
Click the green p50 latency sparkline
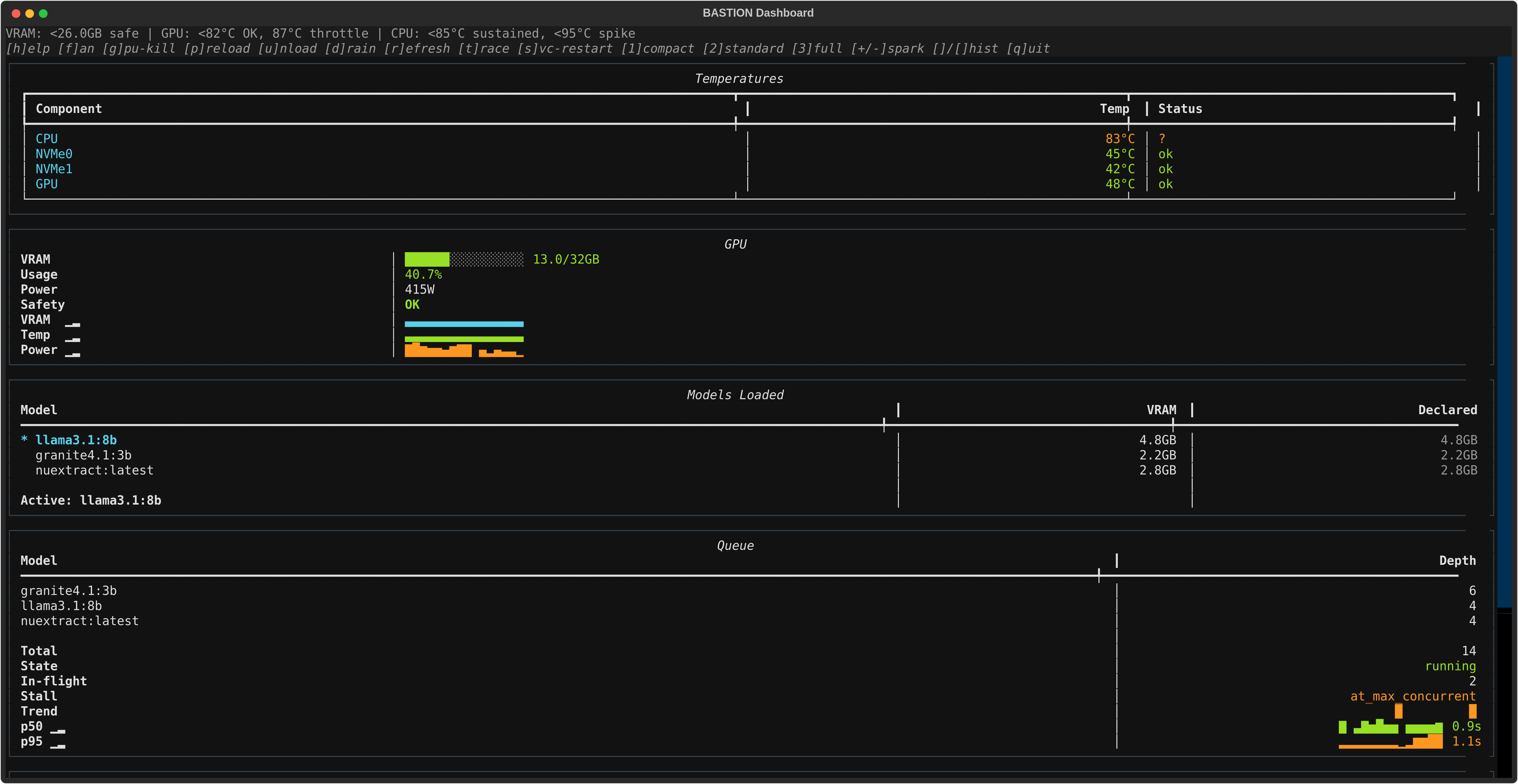(1391, 726)
